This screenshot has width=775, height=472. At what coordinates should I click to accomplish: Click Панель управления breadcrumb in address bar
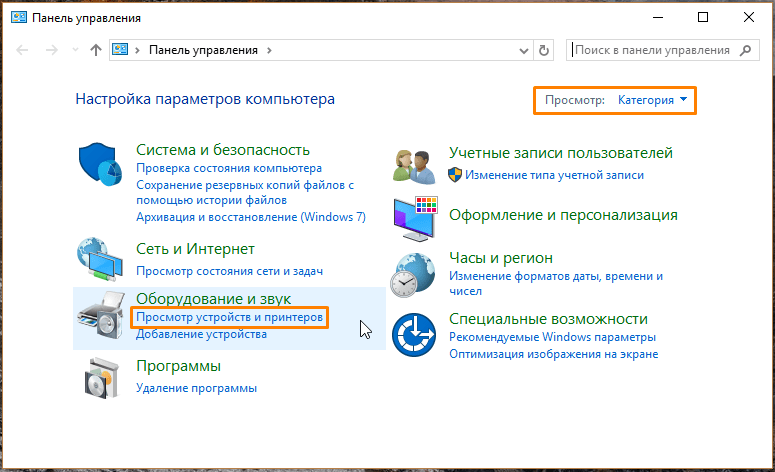point(203,50)
